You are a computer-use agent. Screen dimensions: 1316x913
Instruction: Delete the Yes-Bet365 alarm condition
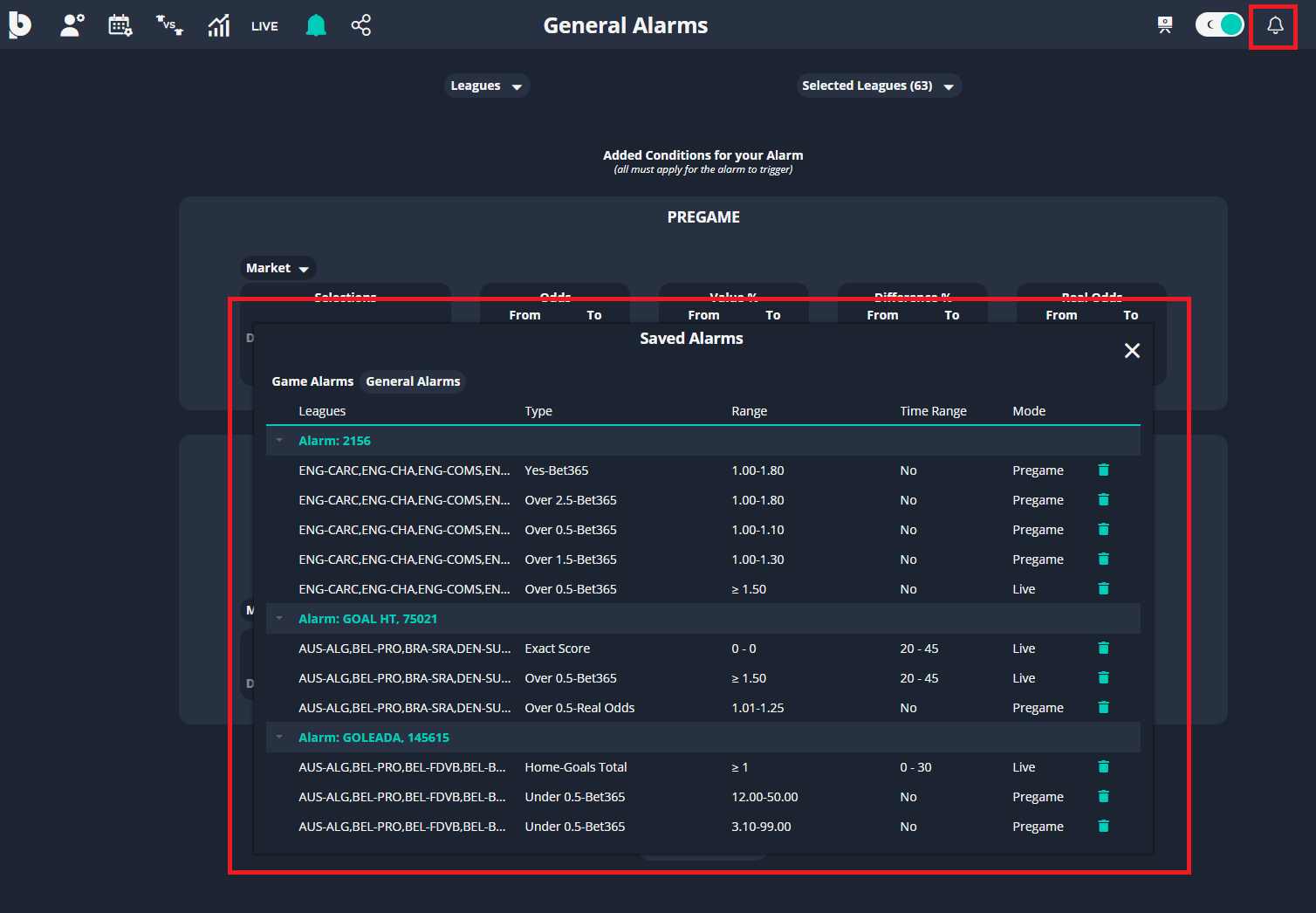point(1103,470)
